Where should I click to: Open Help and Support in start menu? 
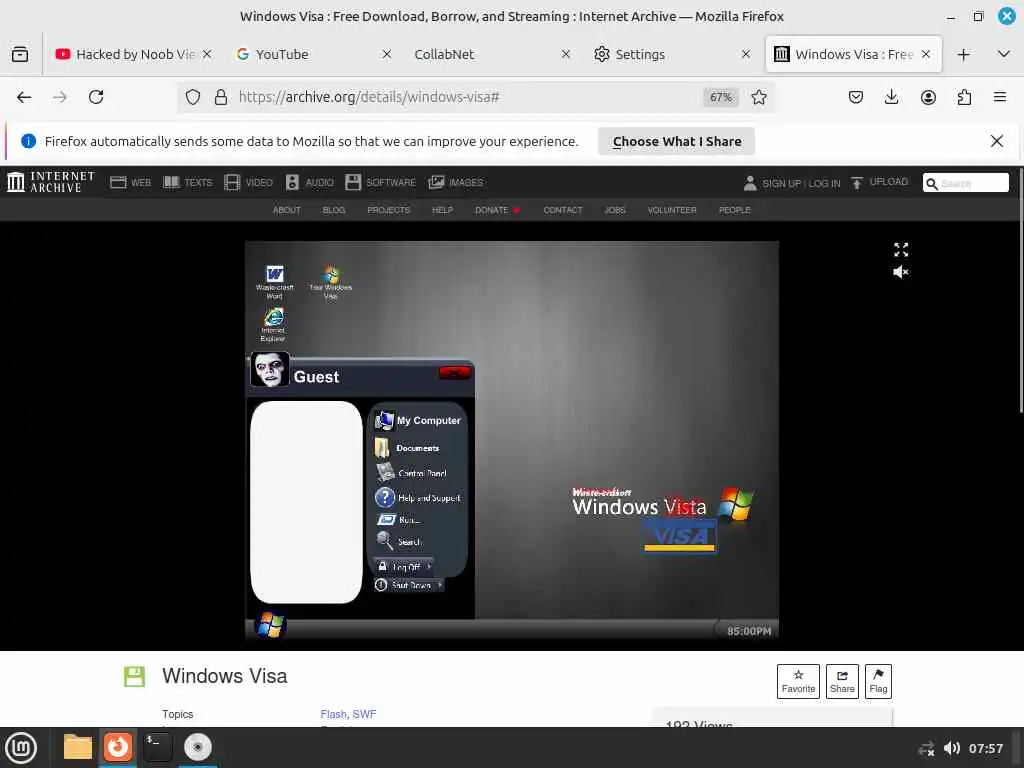(418, 498)
